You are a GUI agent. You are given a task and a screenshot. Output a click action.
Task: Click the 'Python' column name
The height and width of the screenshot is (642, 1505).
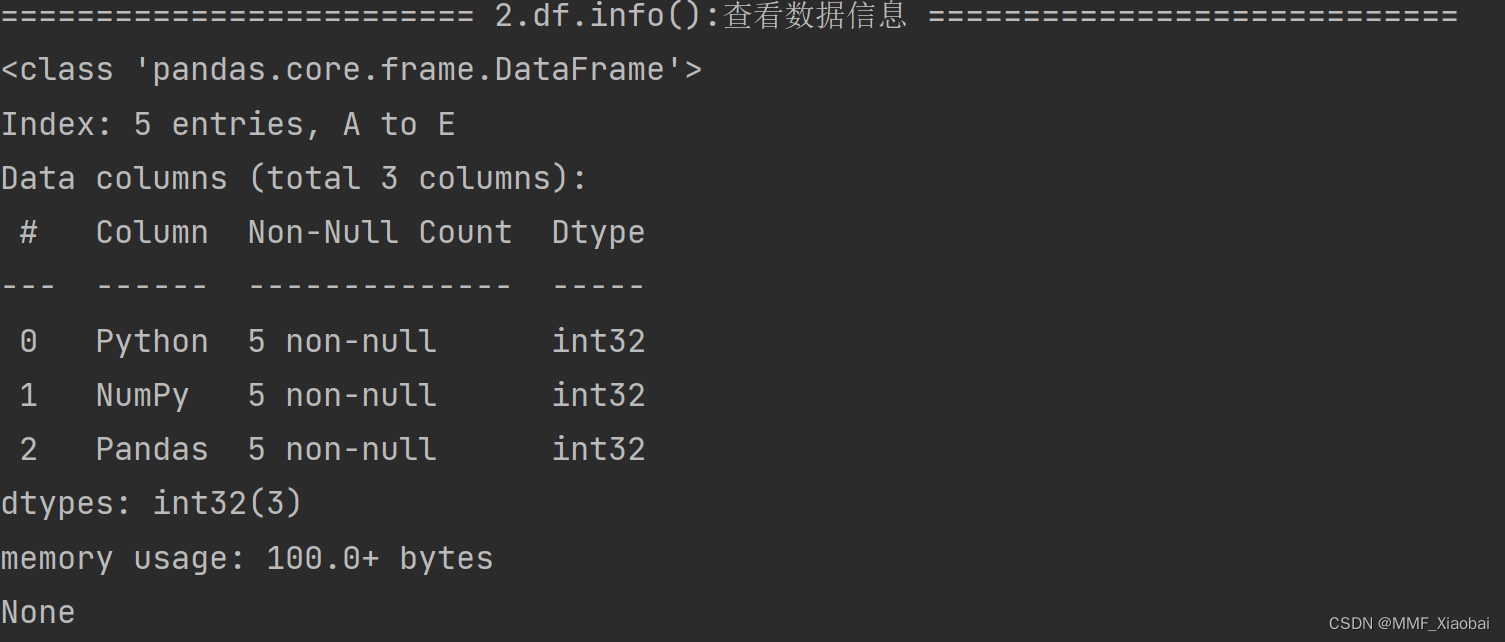pyautogui.click(x=152, y=342)
